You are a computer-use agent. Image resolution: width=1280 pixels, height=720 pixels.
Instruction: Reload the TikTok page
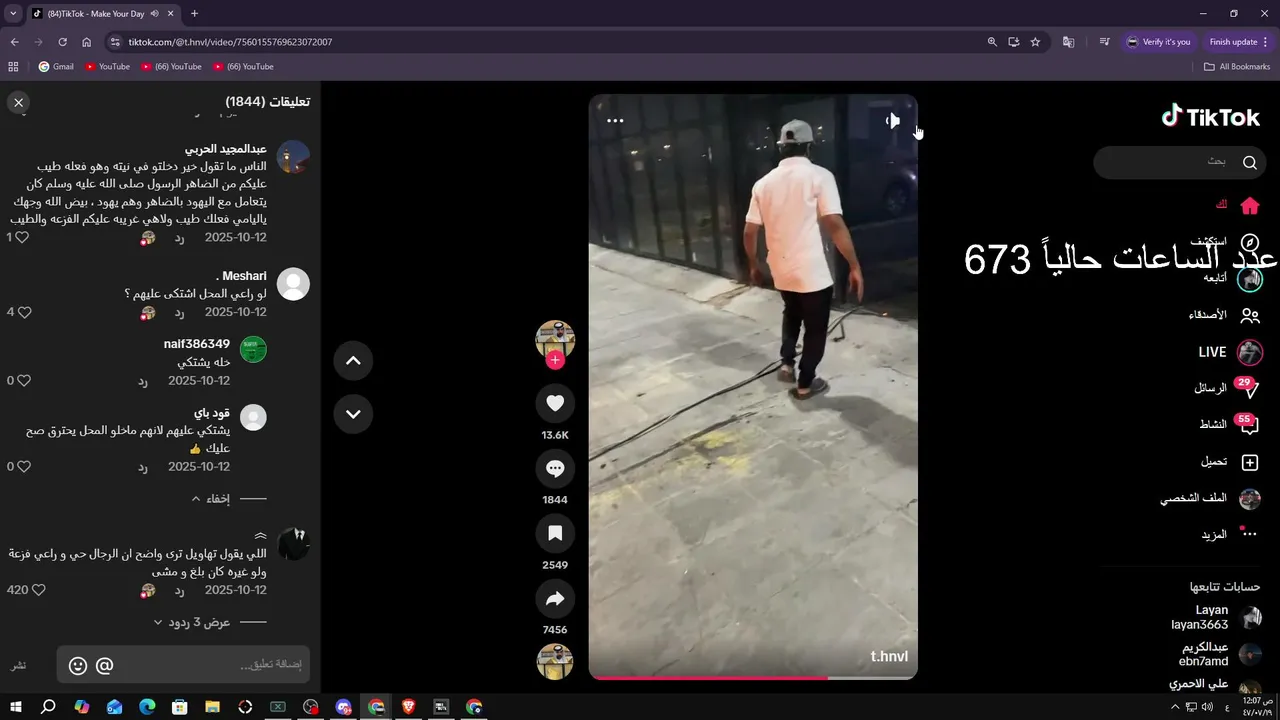pyautogui.click(x=62, y=42)
